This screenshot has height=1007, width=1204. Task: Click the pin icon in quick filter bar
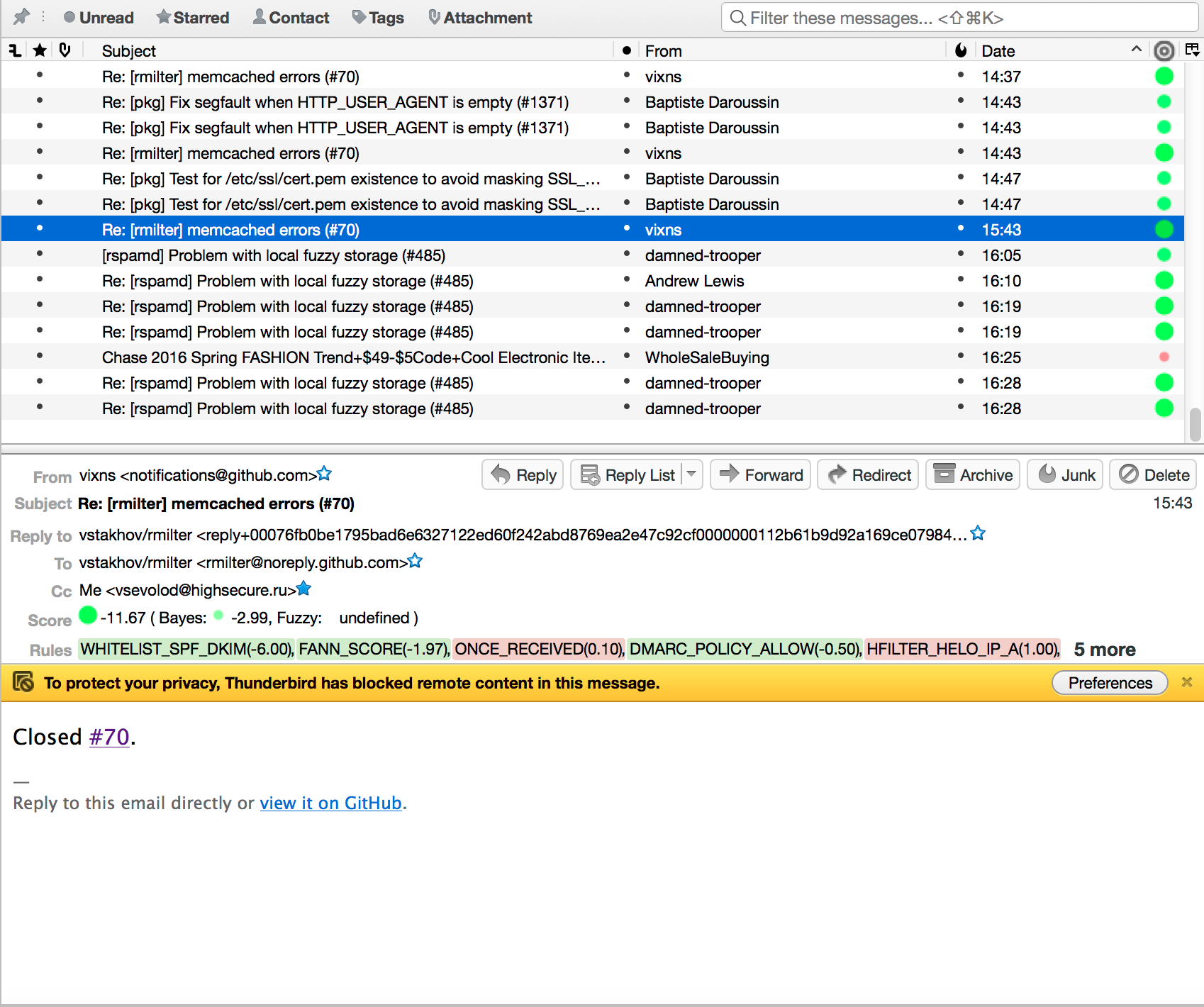[22, 17]
